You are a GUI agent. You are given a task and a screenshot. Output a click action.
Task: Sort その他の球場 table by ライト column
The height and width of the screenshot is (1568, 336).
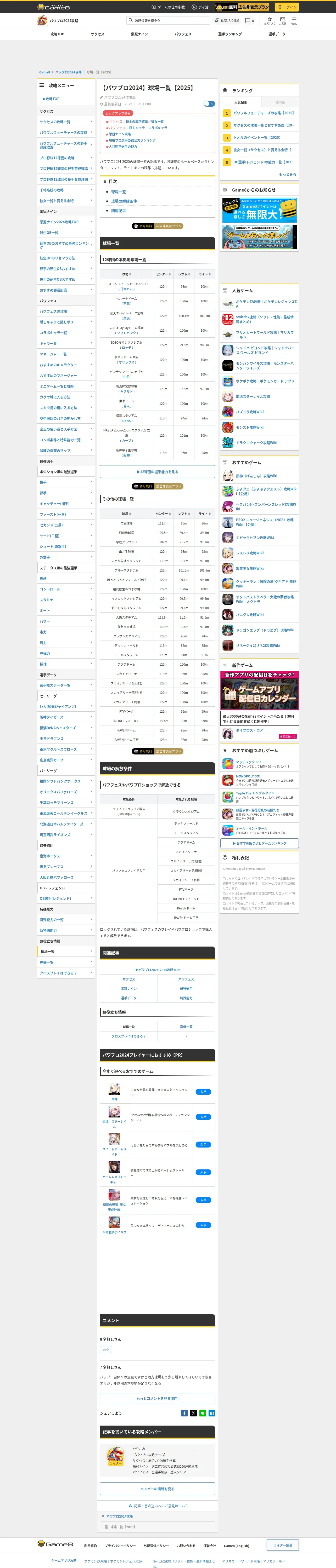pyautogui.click(x=204, y=514)
